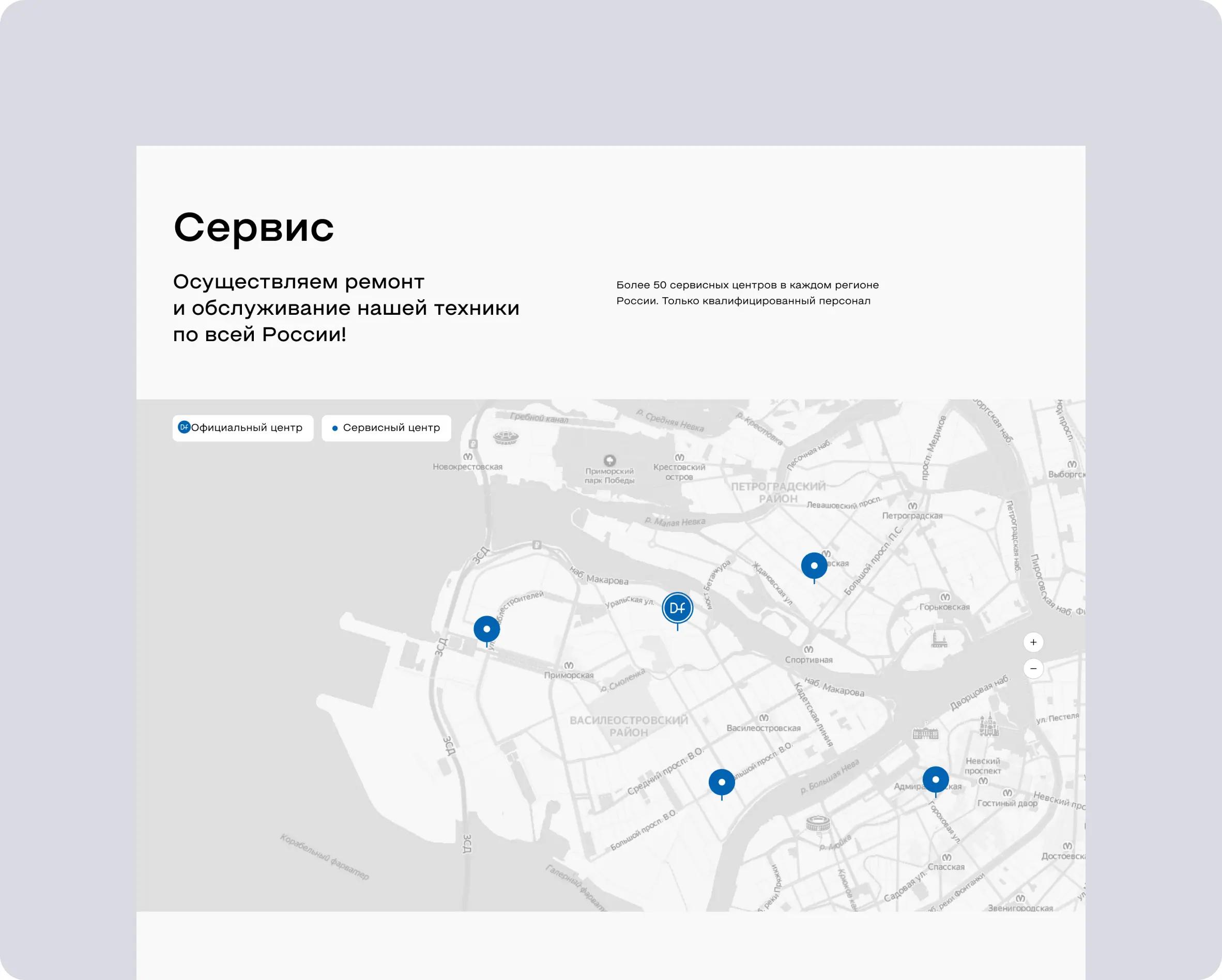Click the blue dot in Сервисный центр chip
The height and width of the screenshot is (980, 1222).
(334, 428)
